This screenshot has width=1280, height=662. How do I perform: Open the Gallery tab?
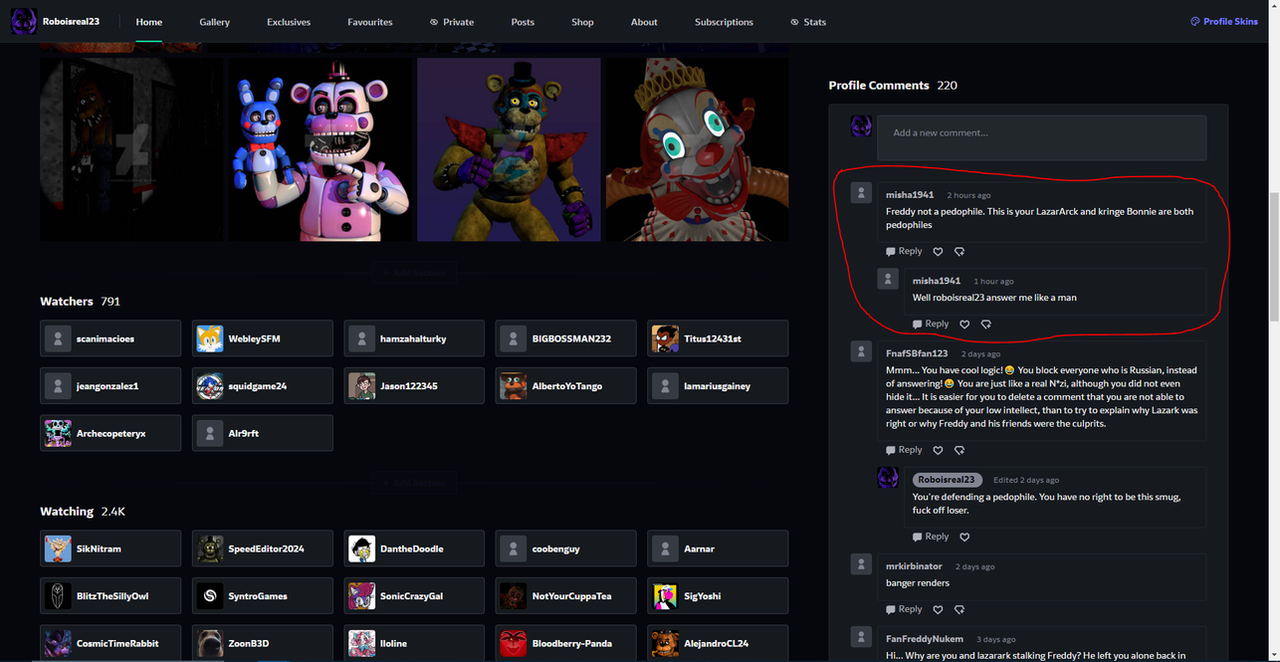(214, 22)
